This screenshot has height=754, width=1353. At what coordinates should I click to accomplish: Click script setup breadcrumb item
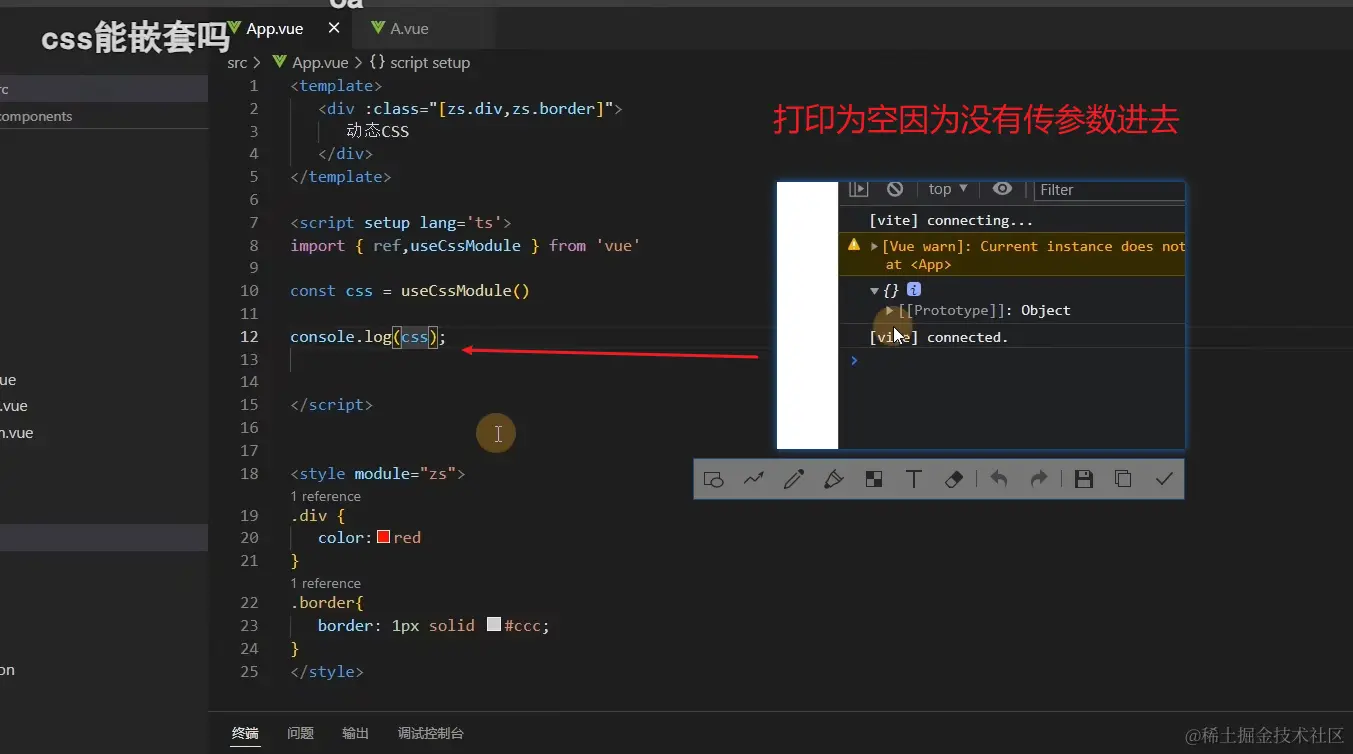click(x=430, y=62)
